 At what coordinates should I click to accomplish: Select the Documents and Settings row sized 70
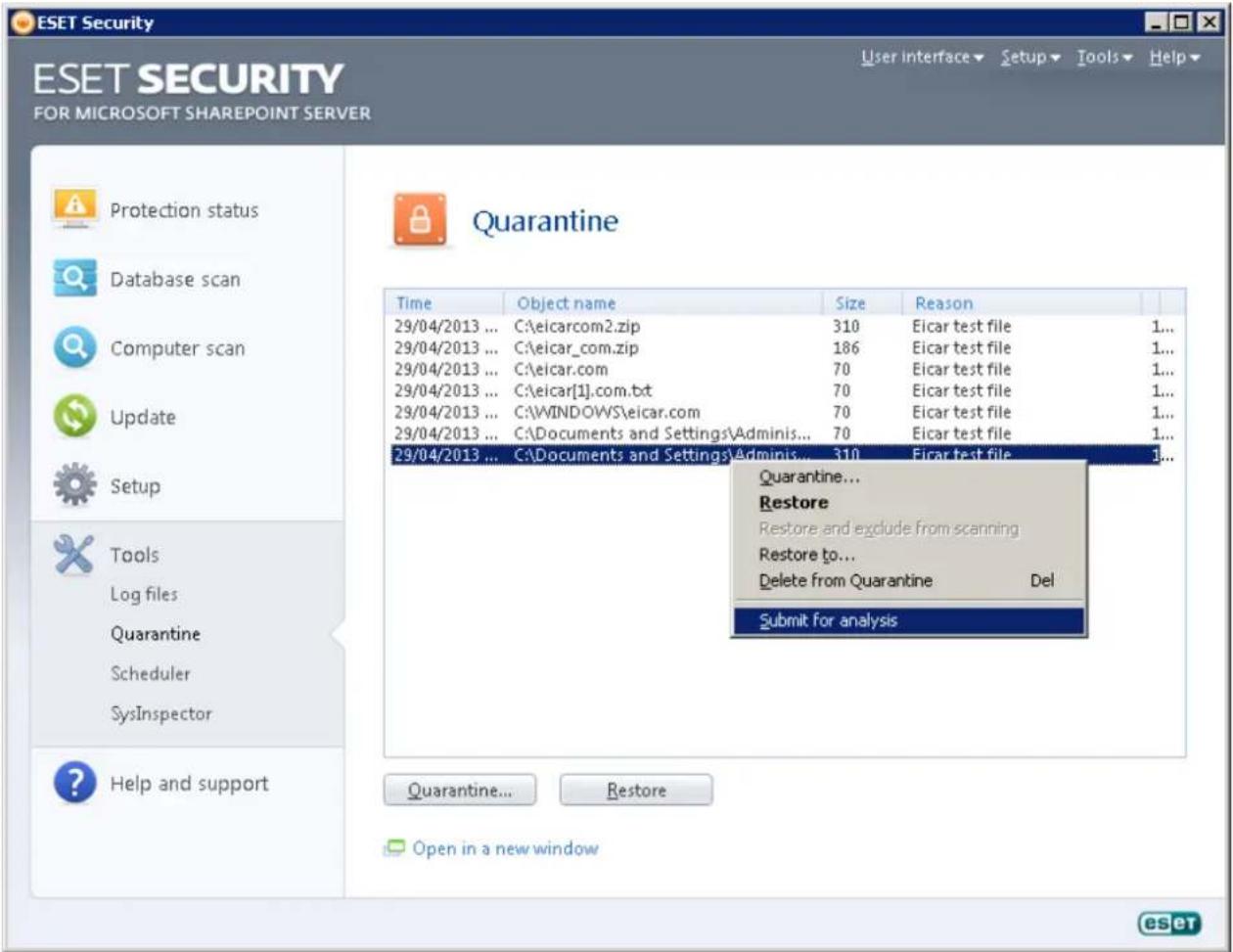click(783, 433)
